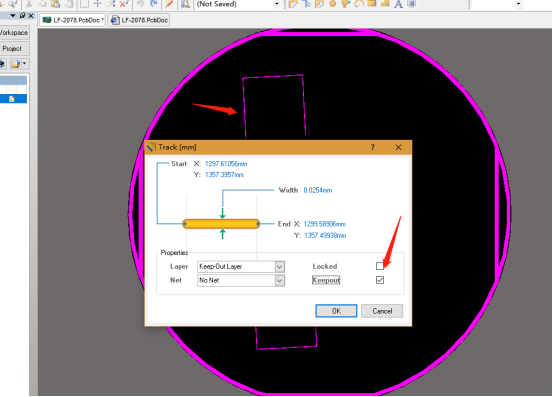Image resolution: width=553 pixels, height=397 pixels.
Task: Open the folder view options arrow
Action: pos(24,63)
